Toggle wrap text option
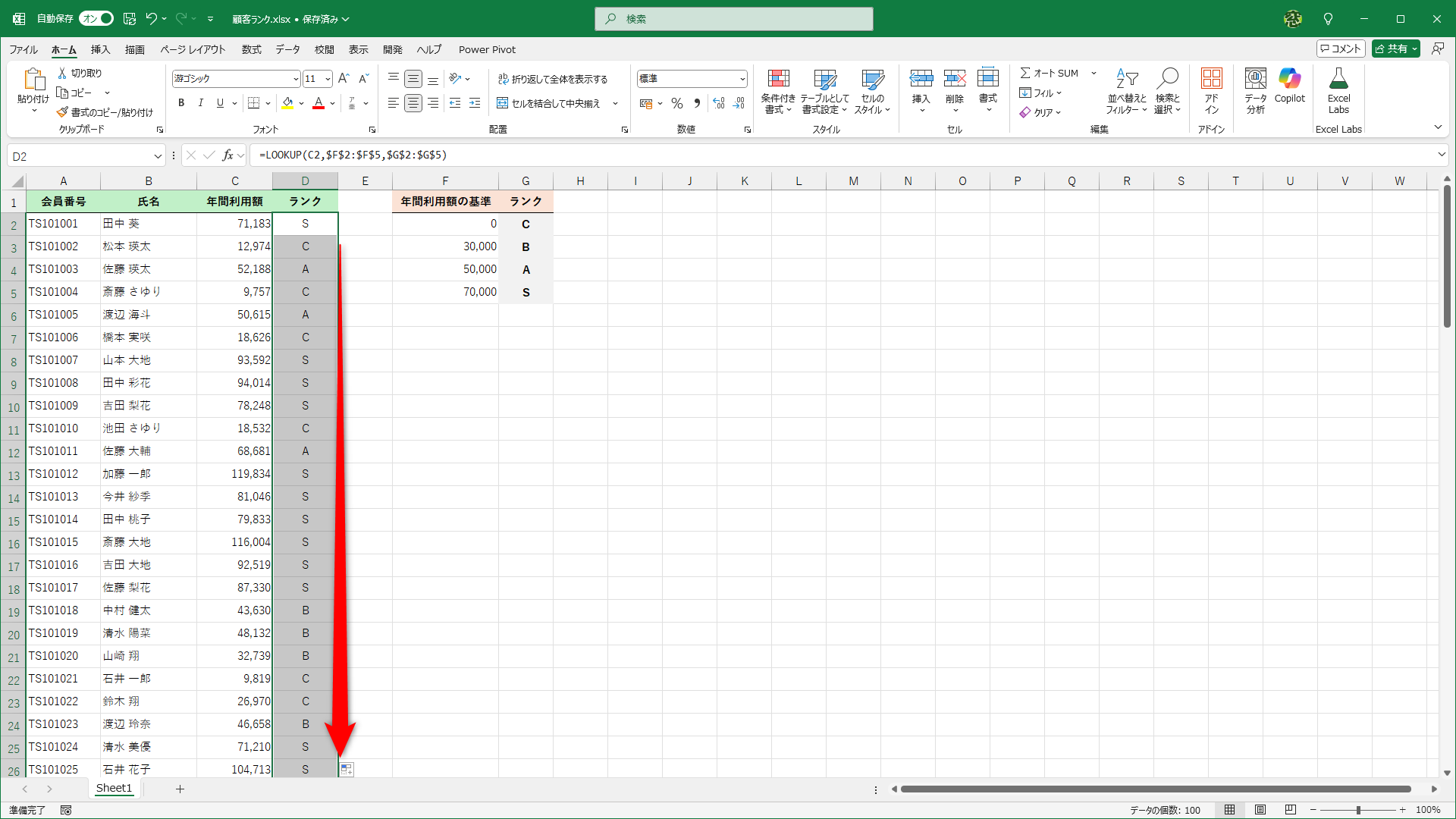 tap(553, 79)
